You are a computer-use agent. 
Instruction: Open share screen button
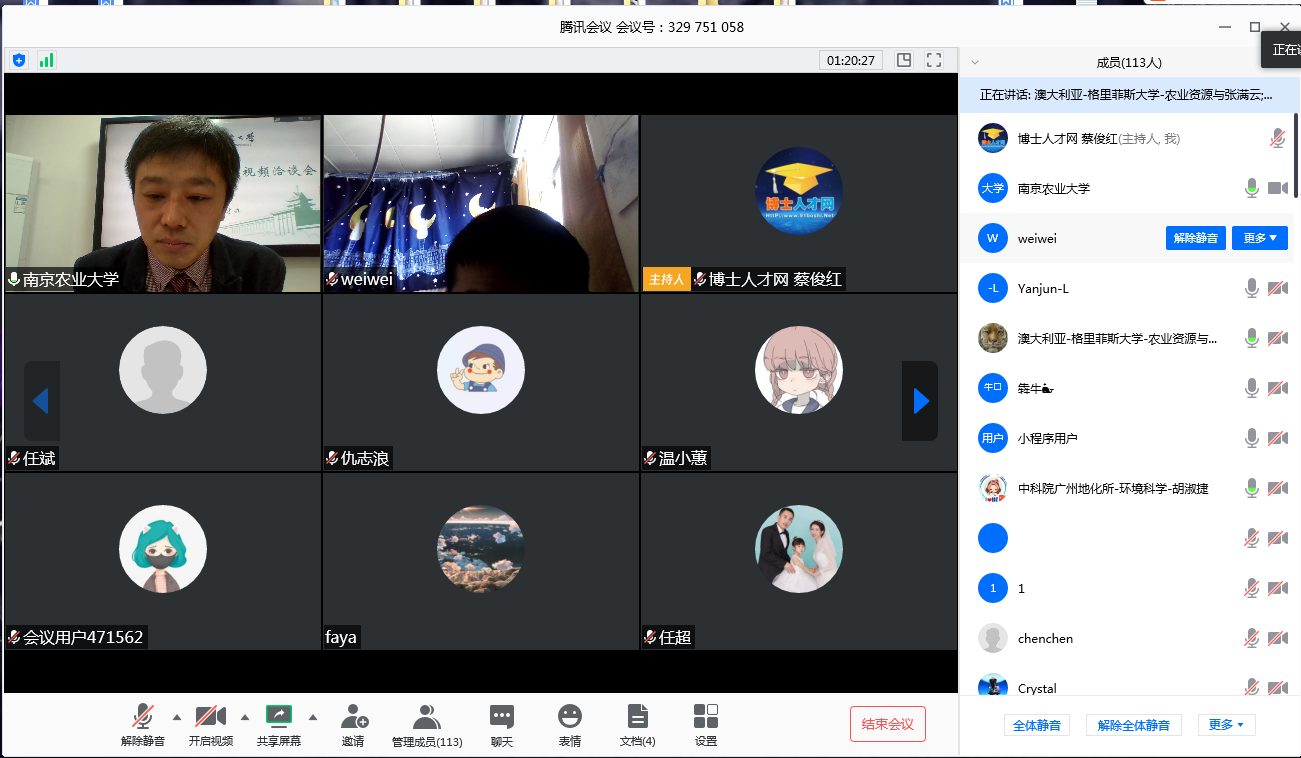coord(278,725)
